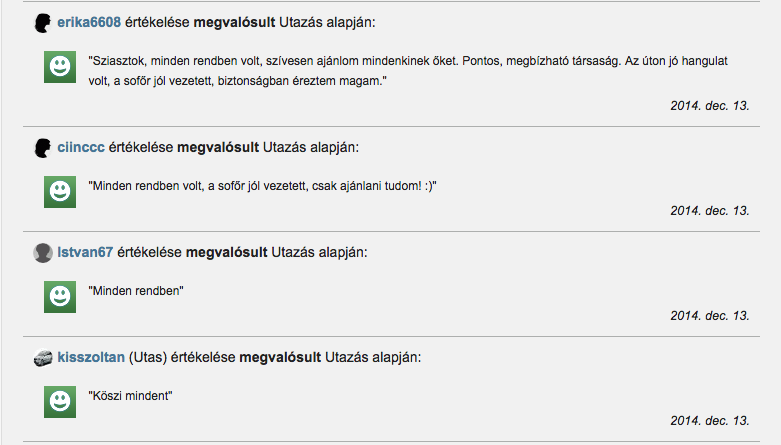Screen dimensions: 781x445
Task: Click erika6608's silhouette avatar
Action: 42,23
